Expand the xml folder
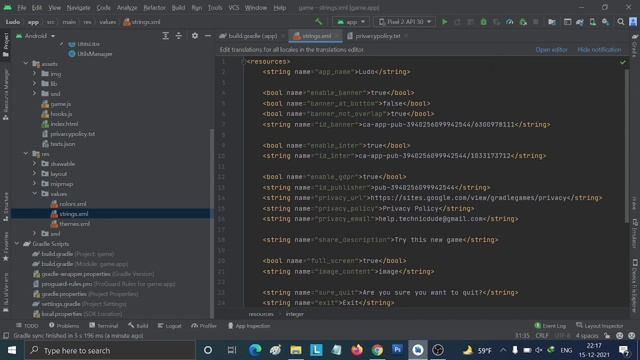The width and height of the screenshot is (640, 360). coord(35,233)
